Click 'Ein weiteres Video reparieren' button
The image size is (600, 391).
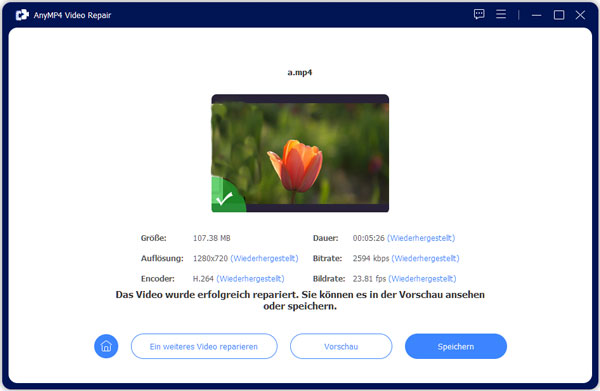(x=204, y=346)
